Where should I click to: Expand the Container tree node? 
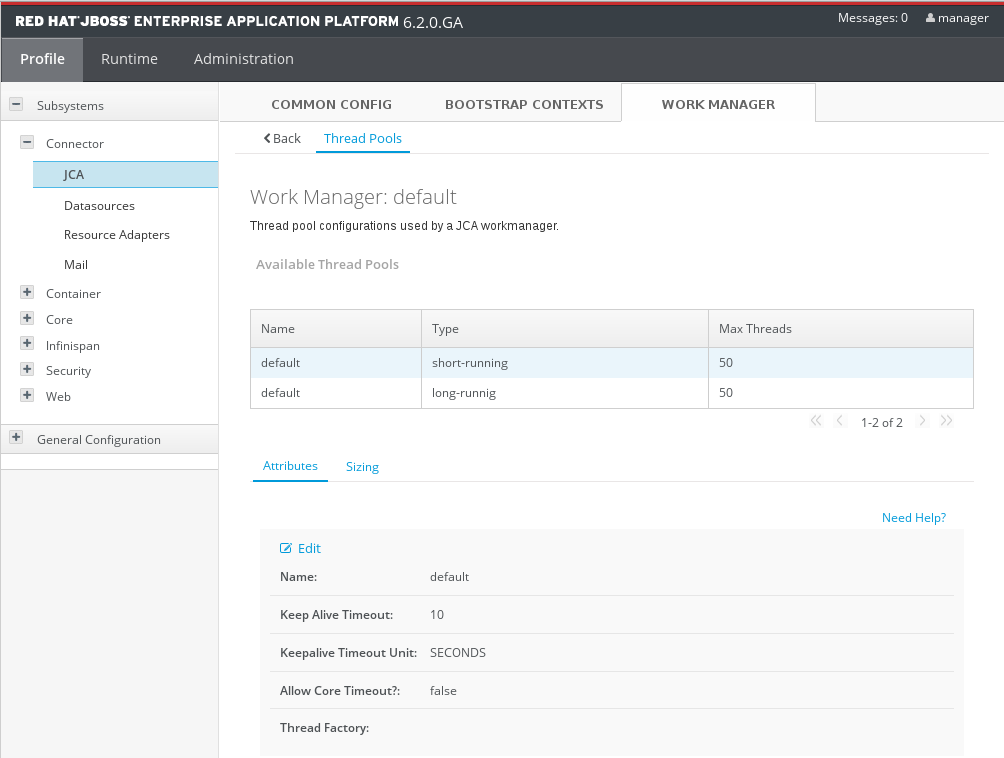[27, 293]
